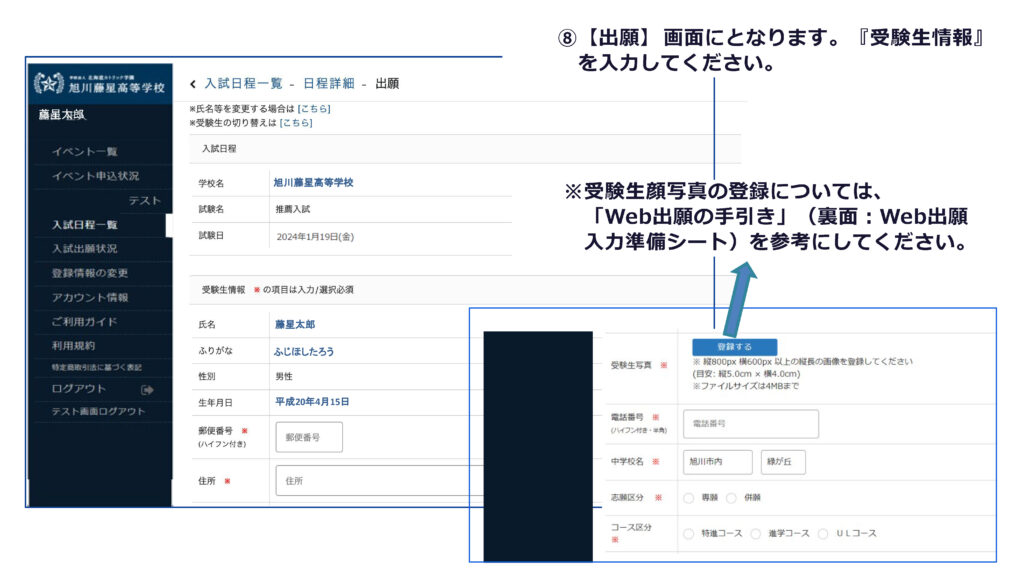Viewport: 1024px width, 576px height.
Task: Go to 入試出願状況 in the sidebar
Action: click(x=84, y=248)
